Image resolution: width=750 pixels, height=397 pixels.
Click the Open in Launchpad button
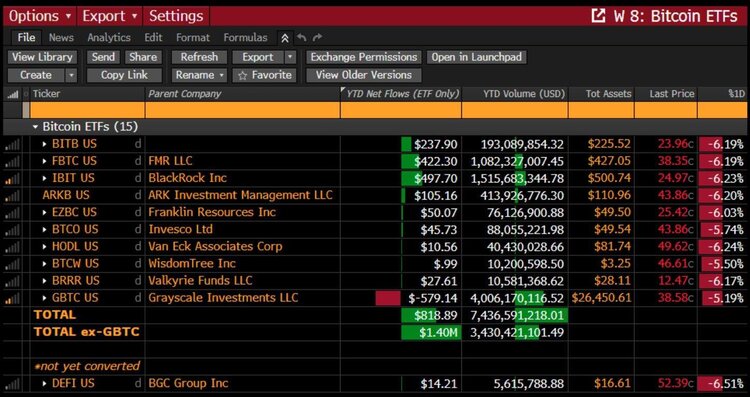point(476,57)
